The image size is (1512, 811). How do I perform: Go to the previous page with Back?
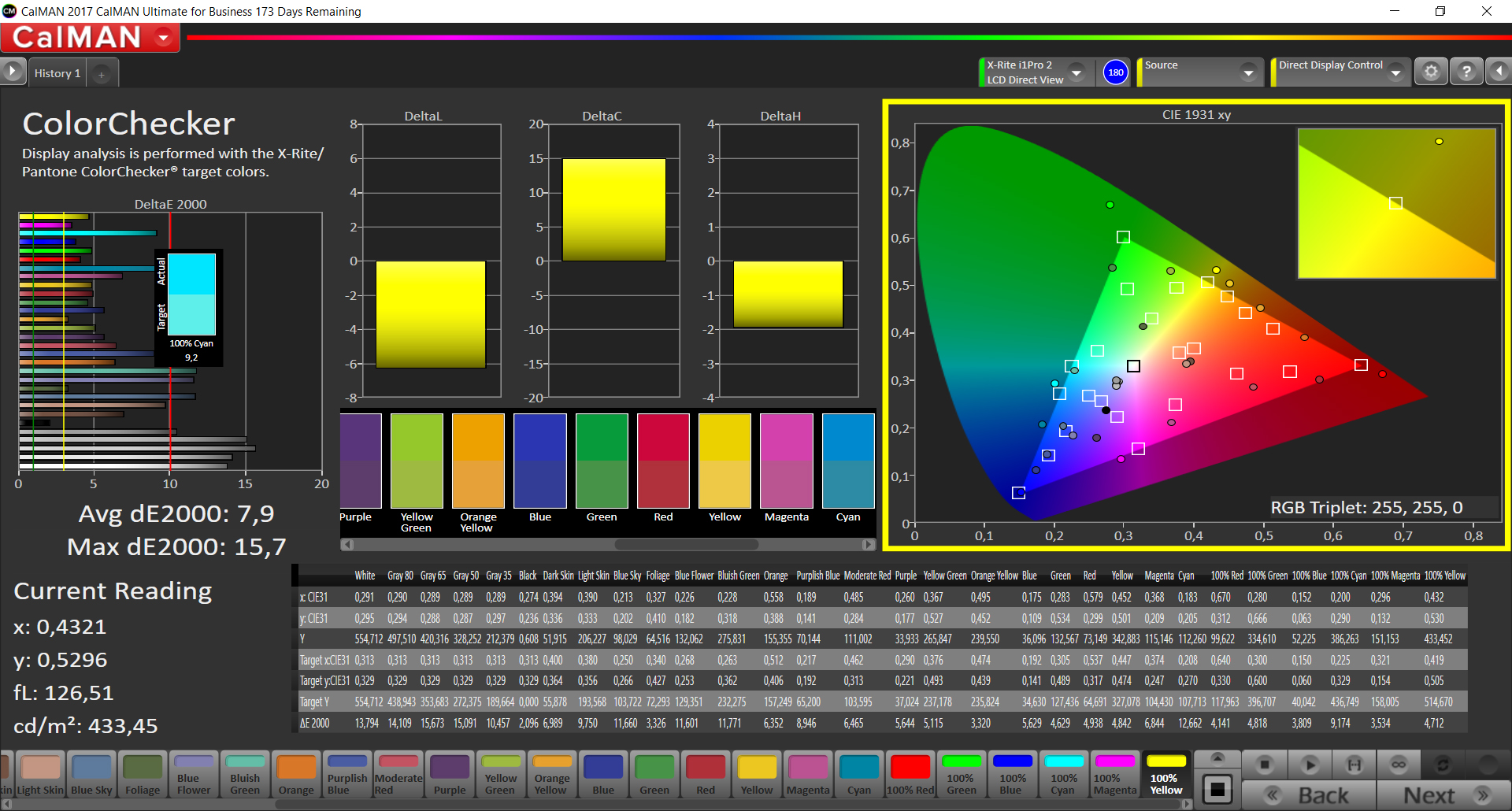[x=1309, y=795]
